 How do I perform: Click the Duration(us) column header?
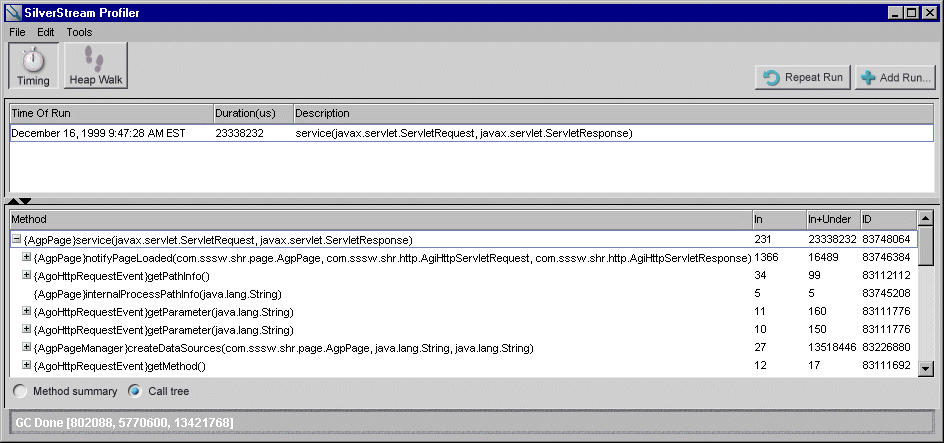(x=253, y=113)
